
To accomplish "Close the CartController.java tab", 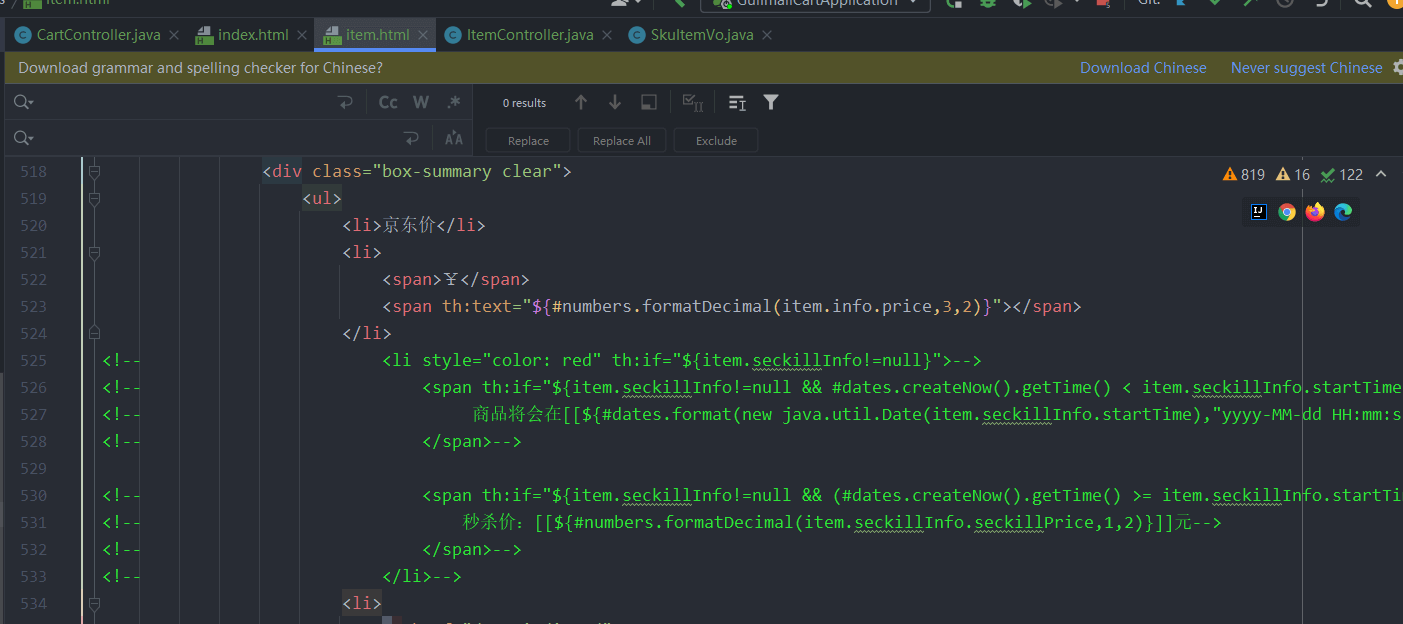I will [x=173, y=35].
